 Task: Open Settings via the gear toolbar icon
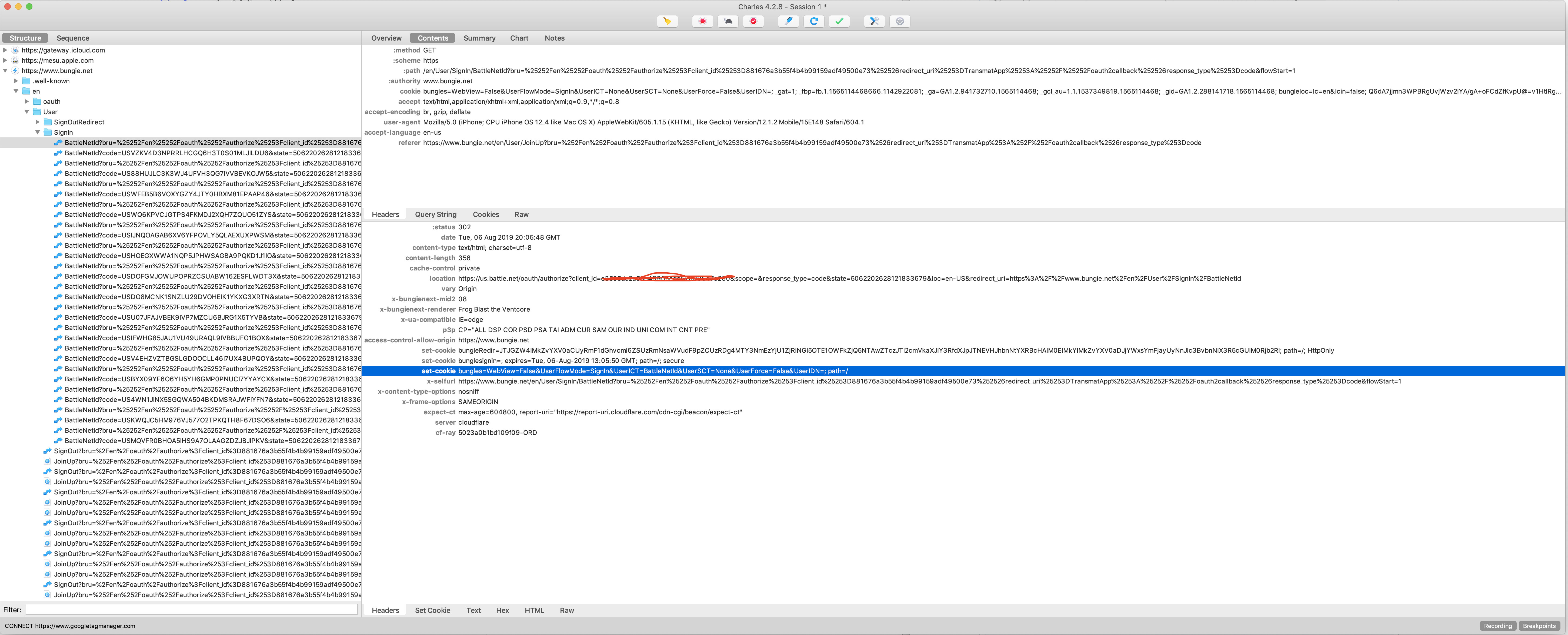900,21
